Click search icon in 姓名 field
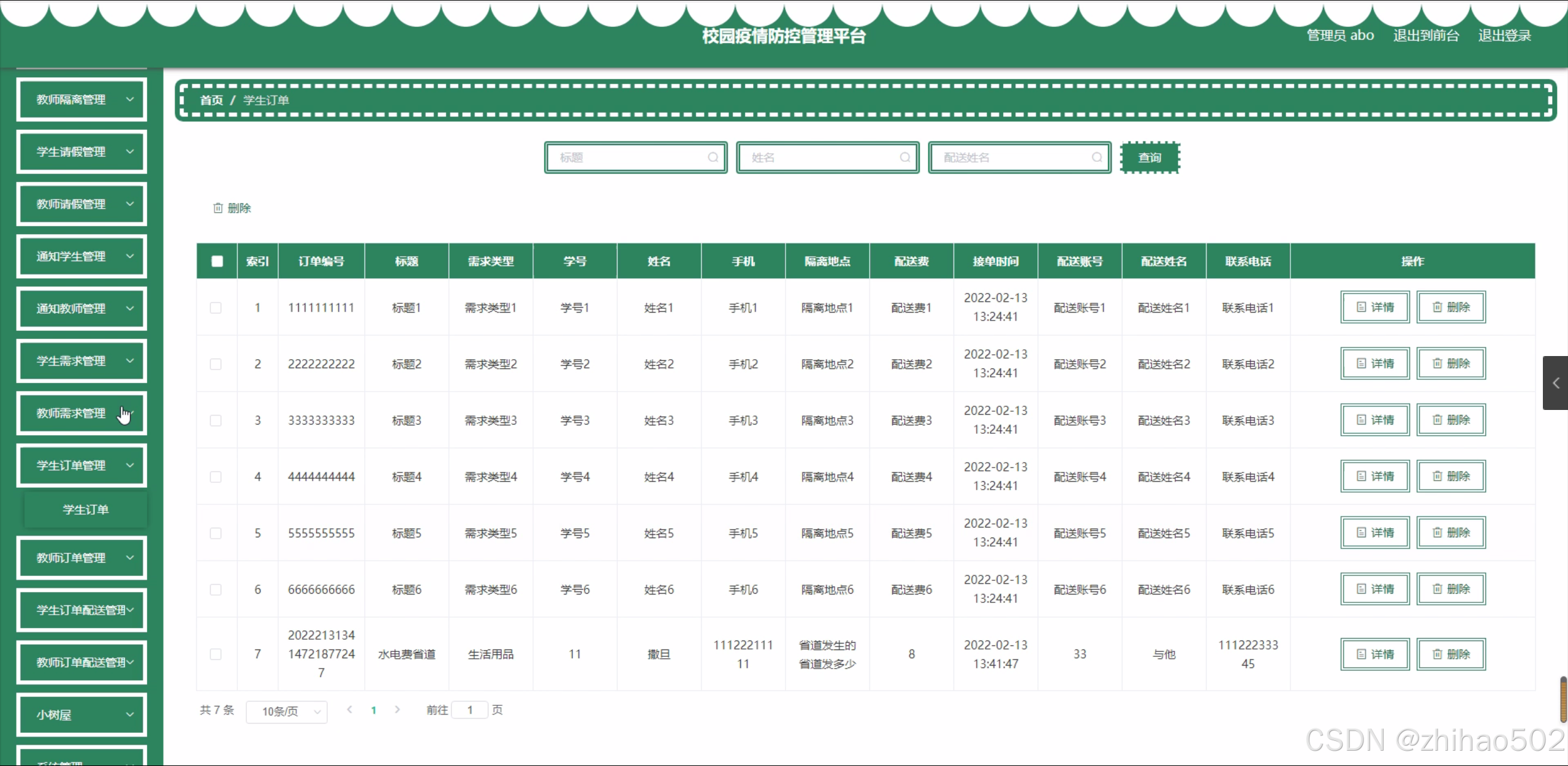 (x=904, y=157)
